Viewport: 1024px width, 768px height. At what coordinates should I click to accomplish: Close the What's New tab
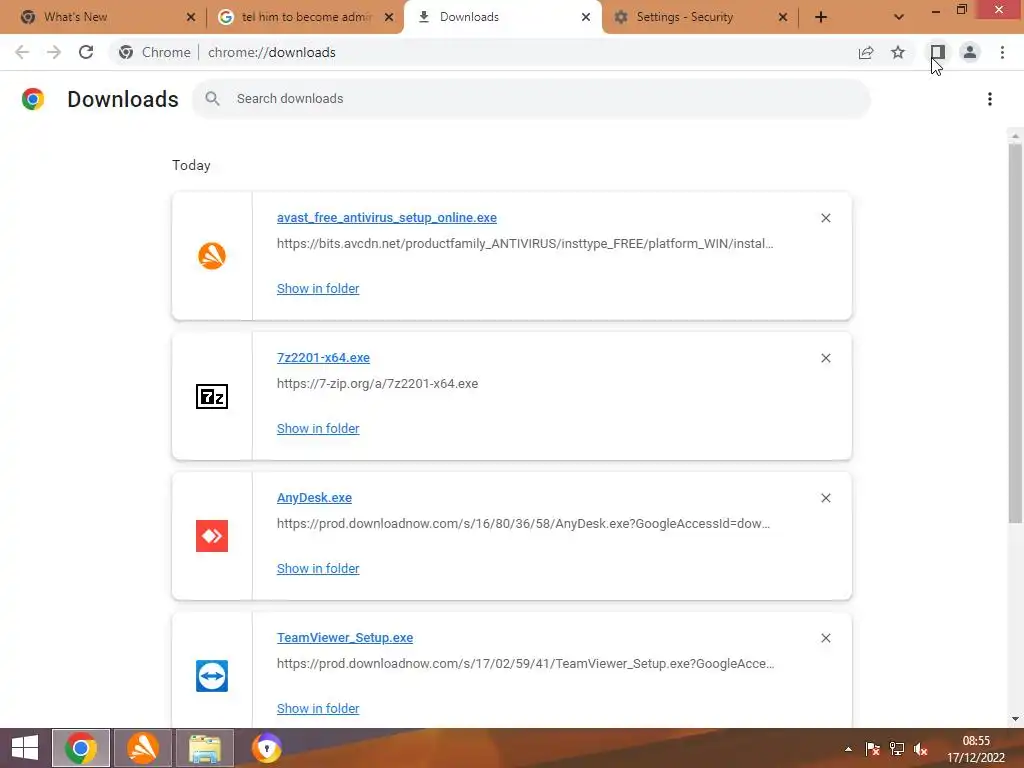pos(191,17)
